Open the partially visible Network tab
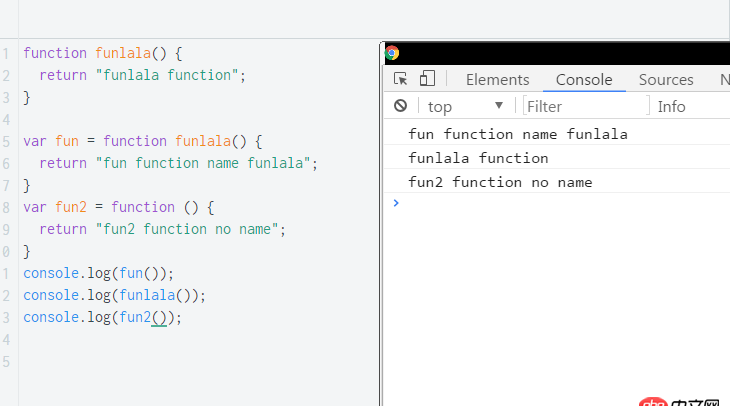Image resolution: width=730 pixels, height=406 pixels. (723, 80)
